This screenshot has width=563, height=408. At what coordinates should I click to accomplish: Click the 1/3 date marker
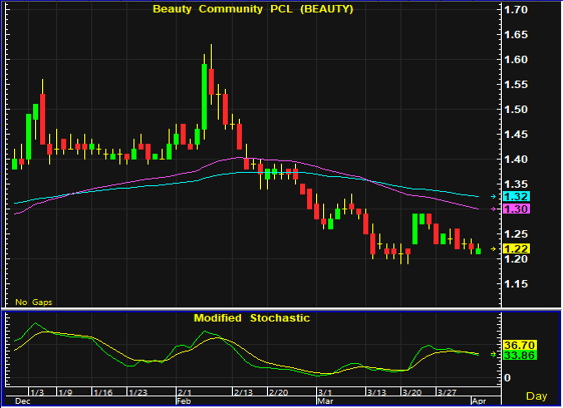(37, 393)
